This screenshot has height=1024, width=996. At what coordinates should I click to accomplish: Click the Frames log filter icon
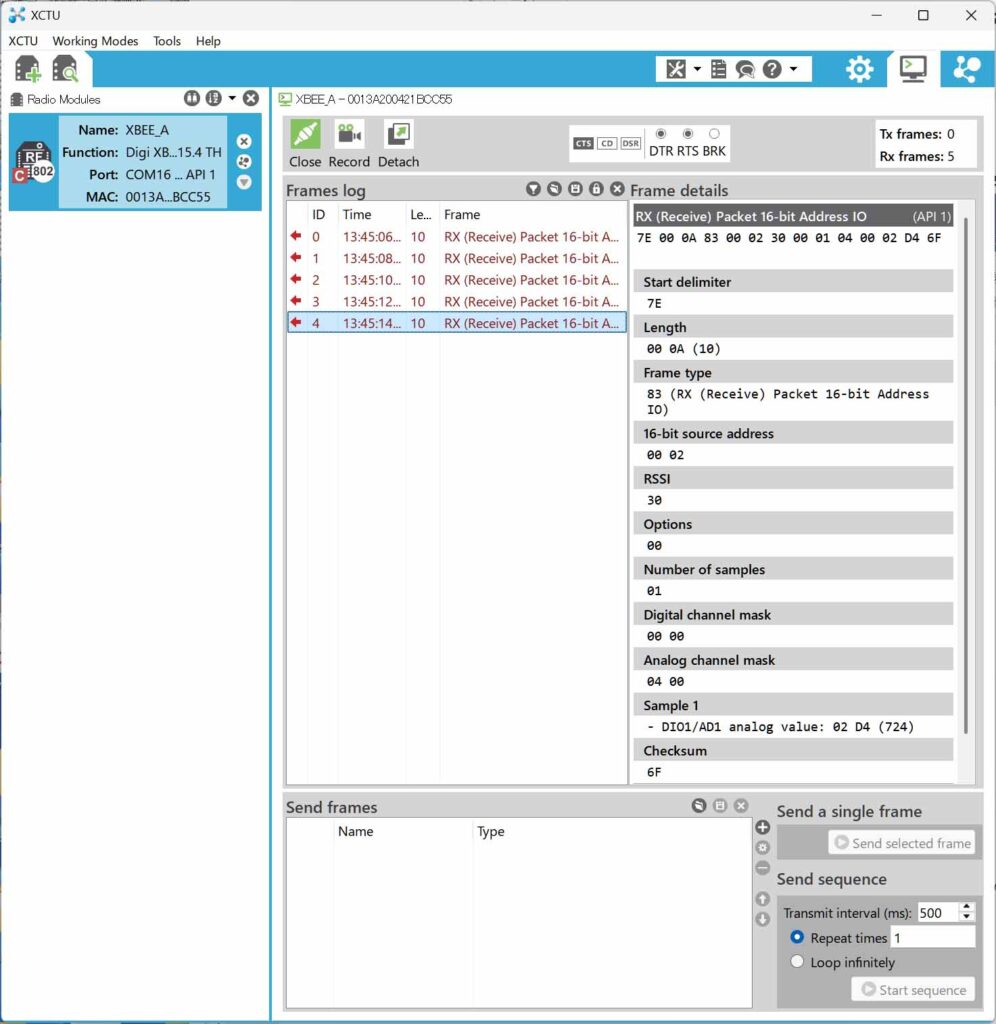(x=534, y=189)
